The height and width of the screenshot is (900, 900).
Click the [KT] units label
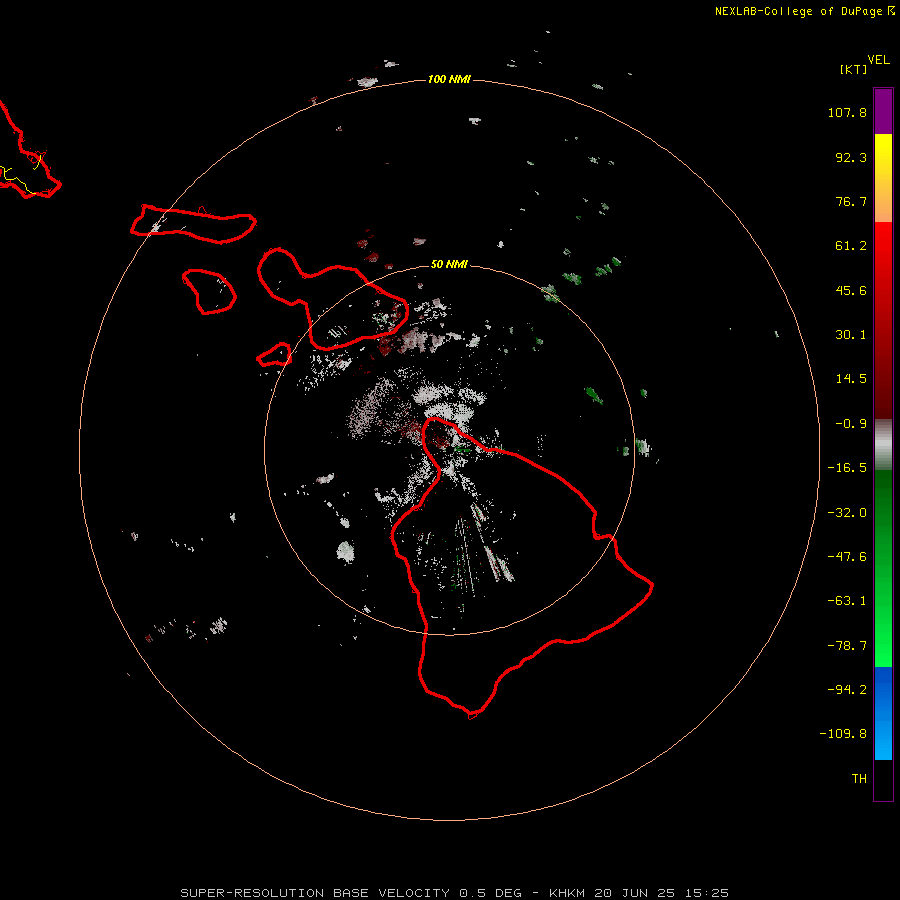pyautogui.click(x=853, y=69)
